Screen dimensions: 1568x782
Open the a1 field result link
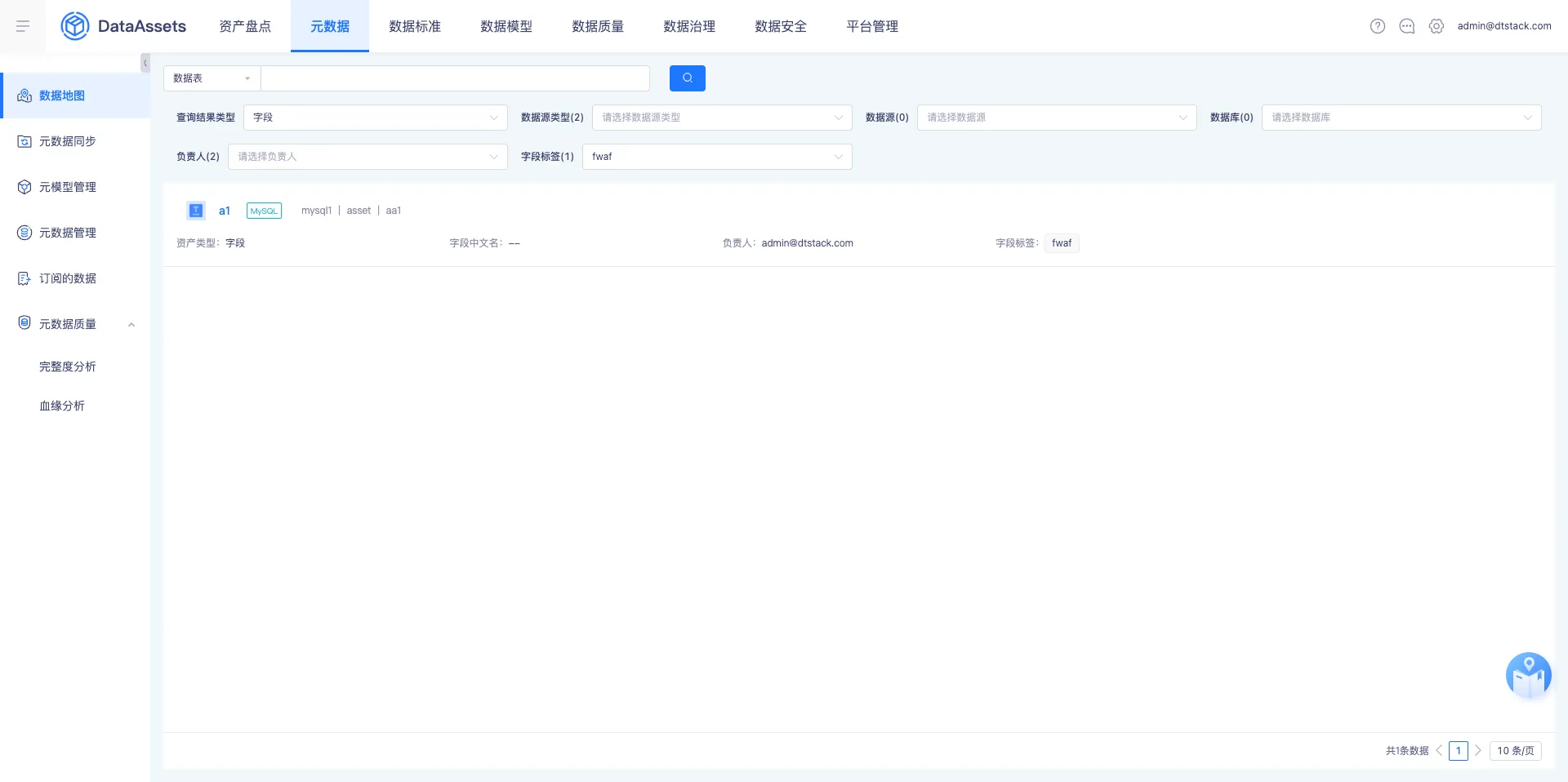click(x=225, y=211)
